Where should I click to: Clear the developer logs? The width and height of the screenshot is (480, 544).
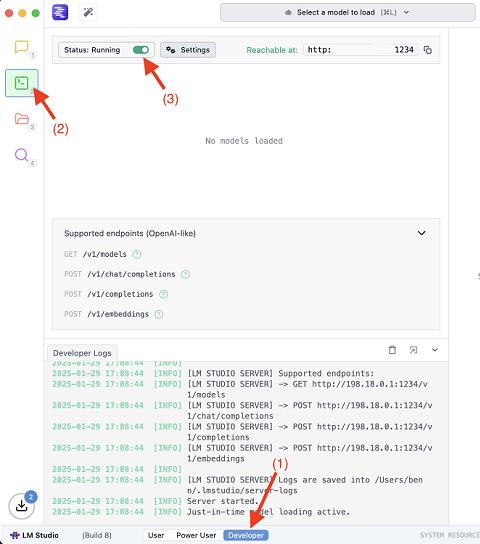(392, 350)
